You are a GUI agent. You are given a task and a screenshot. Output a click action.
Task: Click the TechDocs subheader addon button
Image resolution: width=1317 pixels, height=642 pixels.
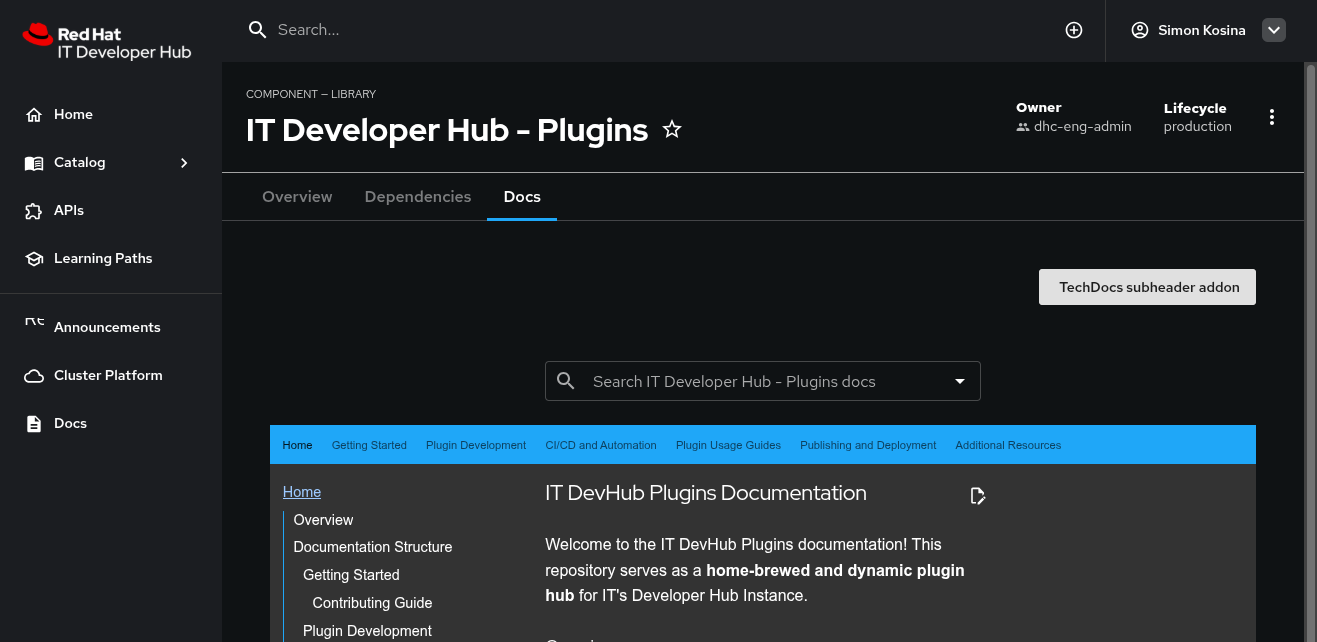point(1147,287)
